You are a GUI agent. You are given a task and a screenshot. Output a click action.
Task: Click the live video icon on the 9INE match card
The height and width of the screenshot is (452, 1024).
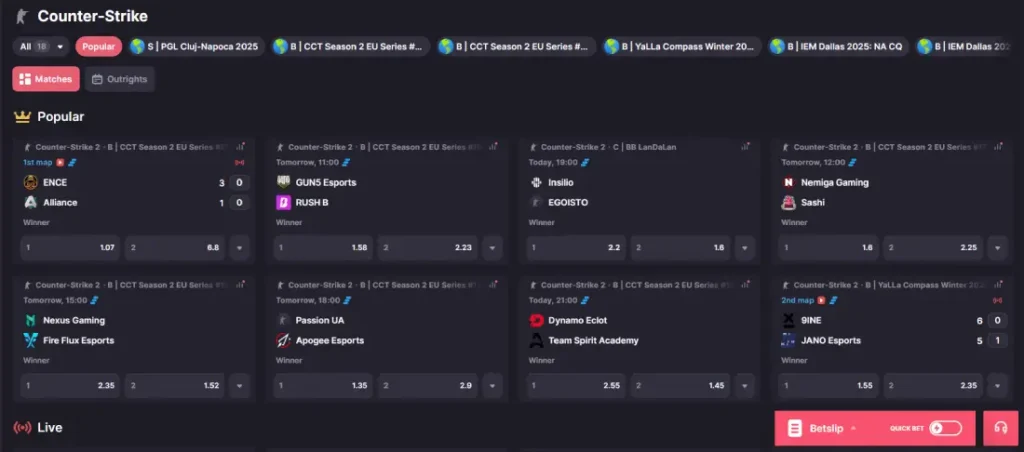coord(822,300)
